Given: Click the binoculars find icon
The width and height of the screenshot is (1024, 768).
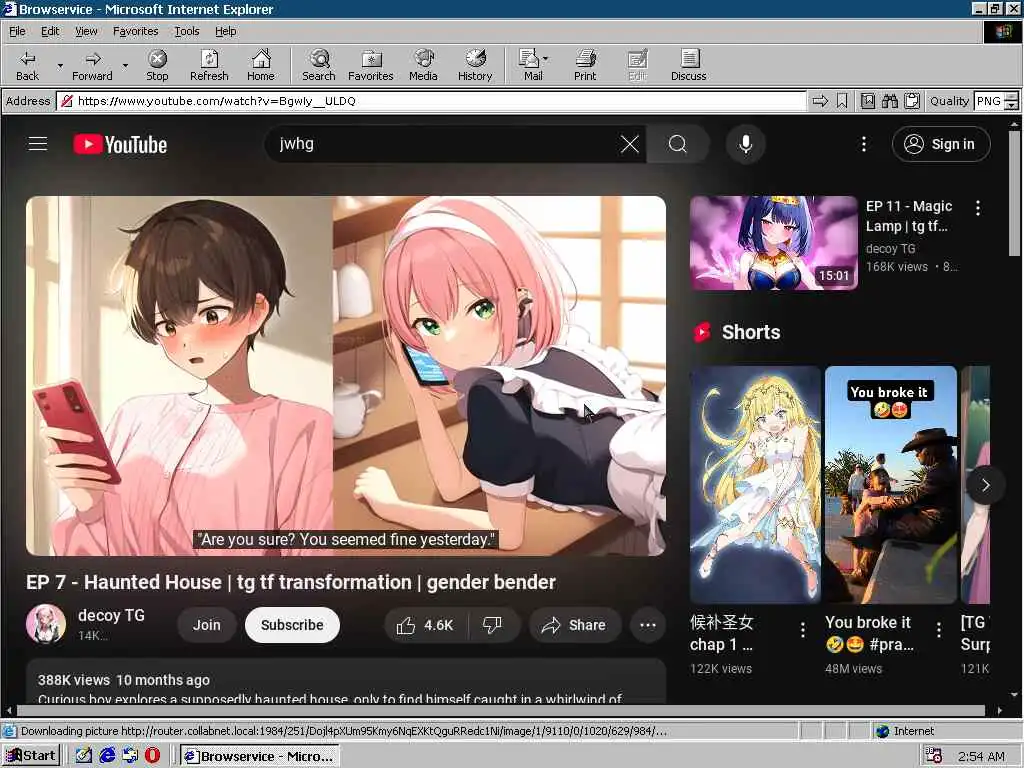Looking at the screenshot, I should [x=889, y=101].
